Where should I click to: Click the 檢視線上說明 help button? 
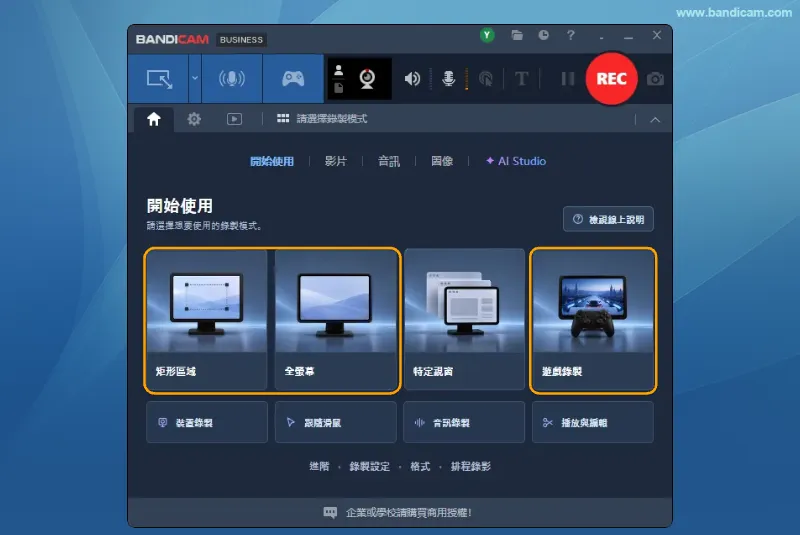608,219
